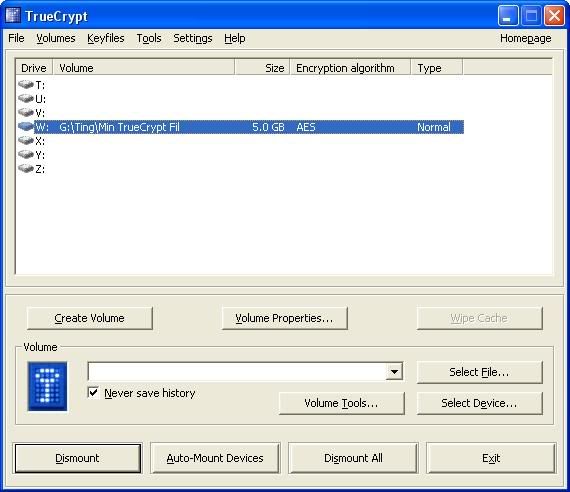Exit TrueCrypt with Exit button
The image size is (570, 492).
(x=491, y=458)
